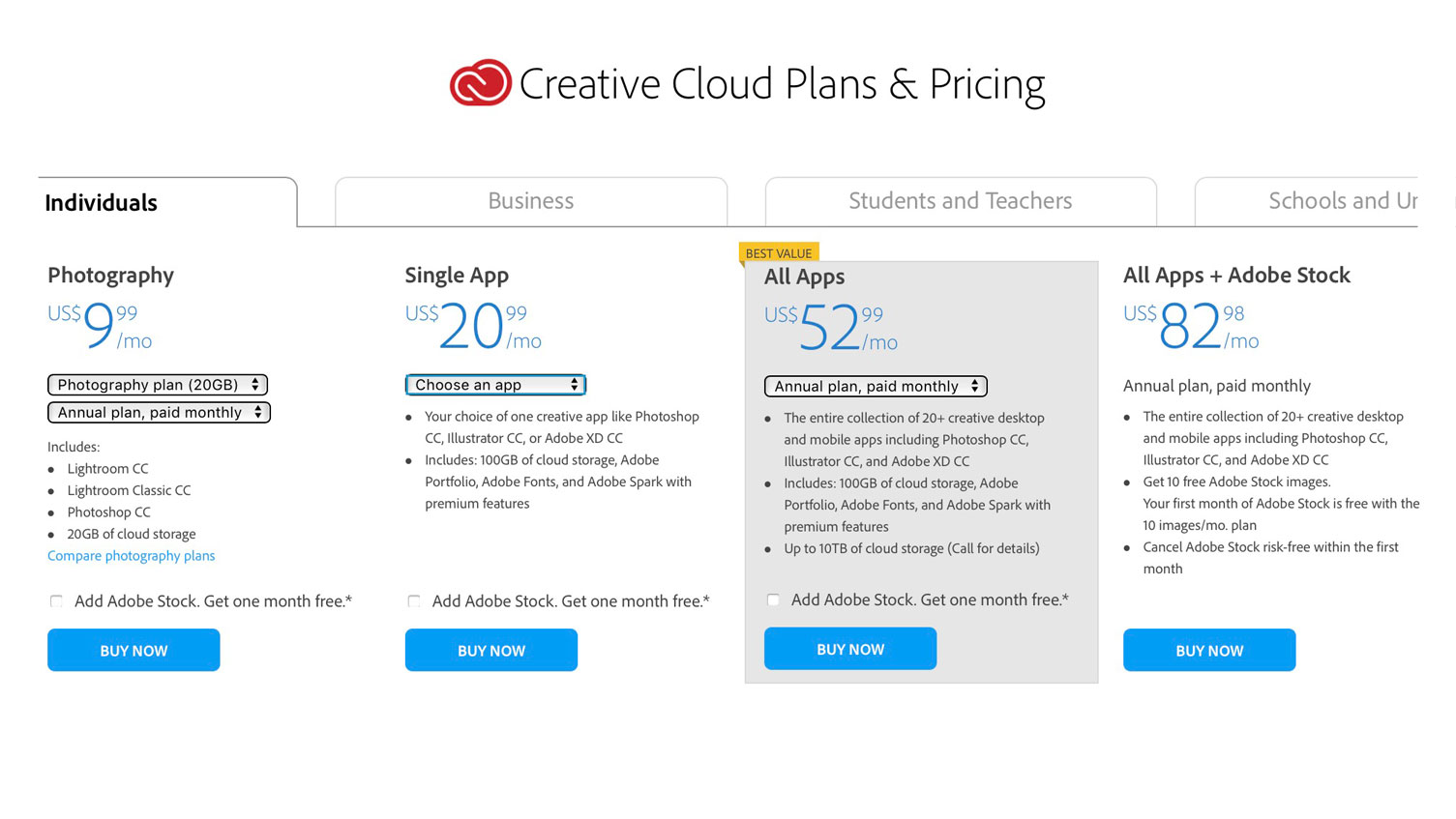Switch to the Students and Teachers tab
Viewport: 1456px width, 819px height.
coord(959,201)
